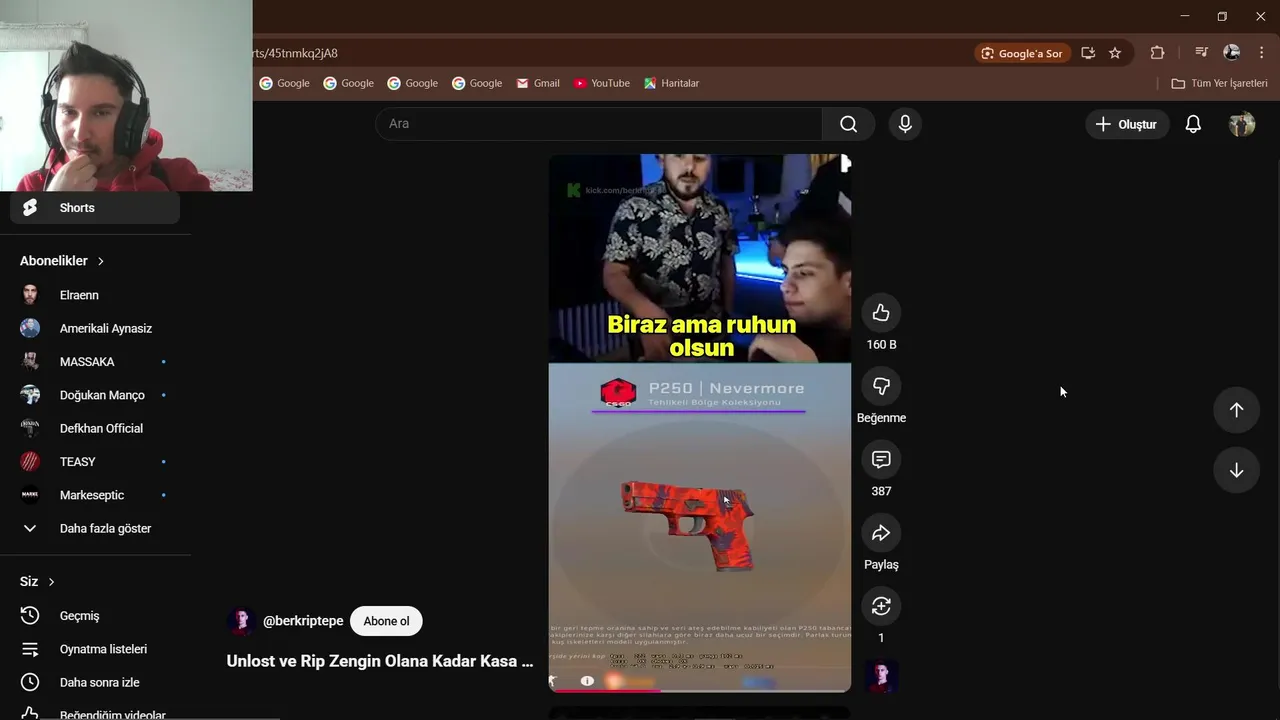Click the Shorts video progress bar
This screenshot has height=720, width=1280.
point(700,690)
